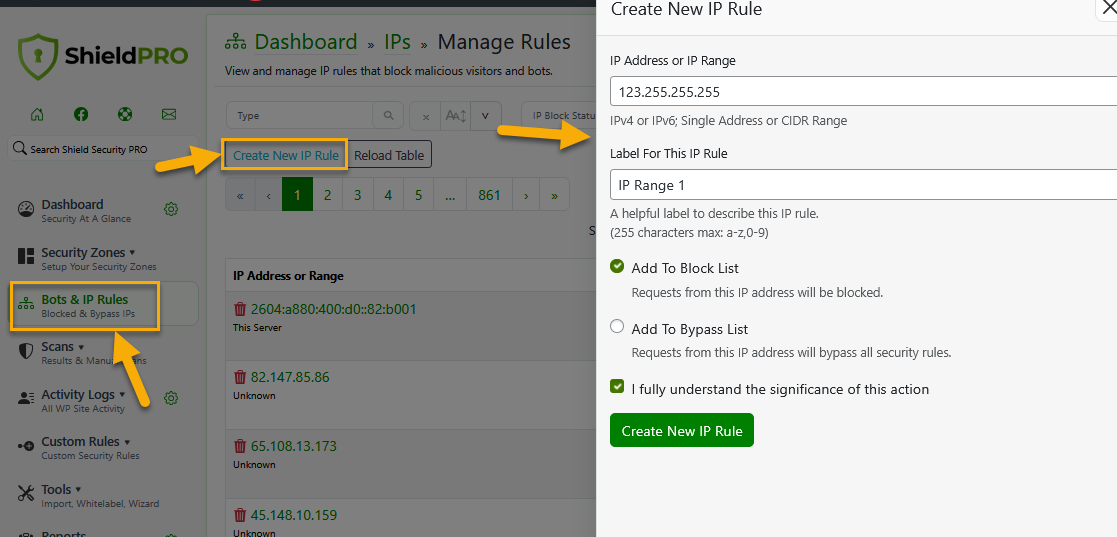1117x537 pixels.
Task: Click the sitemap icon beside the Dashboard breadcrumb
Action: 236,43
